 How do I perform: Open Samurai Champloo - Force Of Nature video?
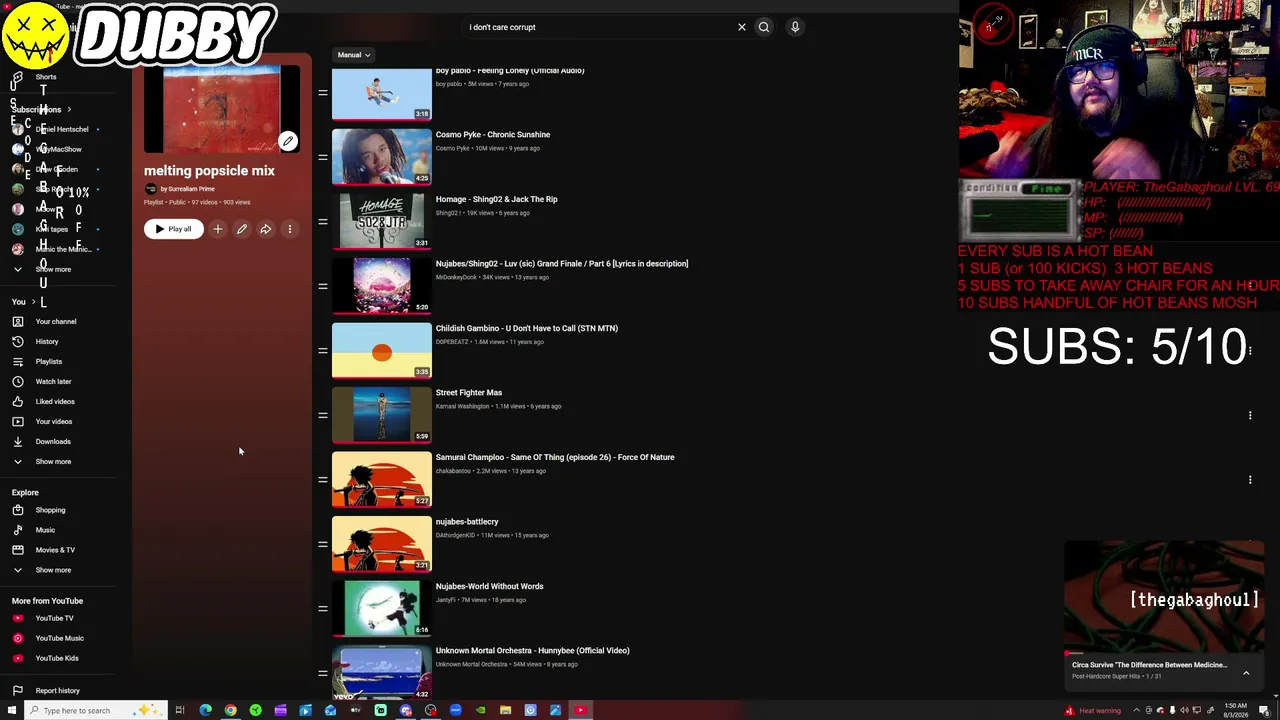click(x=555, y=457)
